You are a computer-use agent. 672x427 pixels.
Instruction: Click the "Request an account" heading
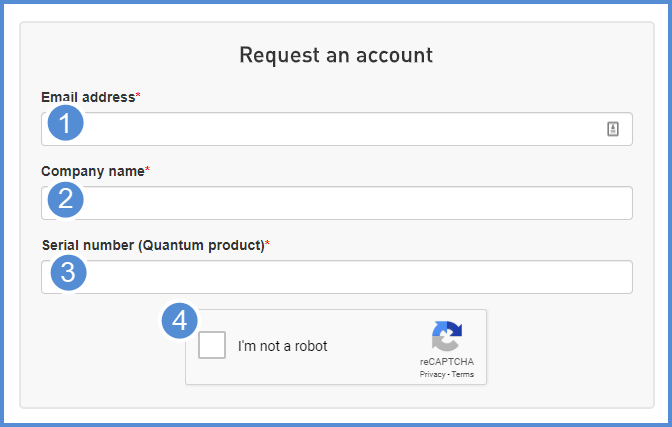click(336, 55)
